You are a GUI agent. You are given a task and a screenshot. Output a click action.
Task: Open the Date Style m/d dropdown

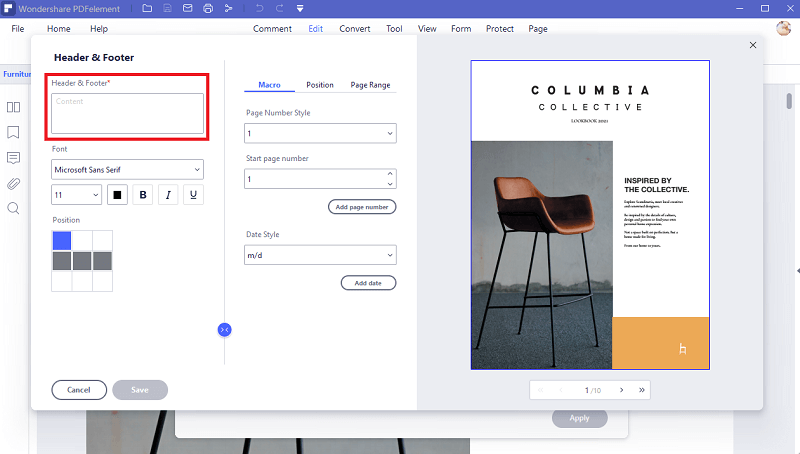tap(320, 255)
